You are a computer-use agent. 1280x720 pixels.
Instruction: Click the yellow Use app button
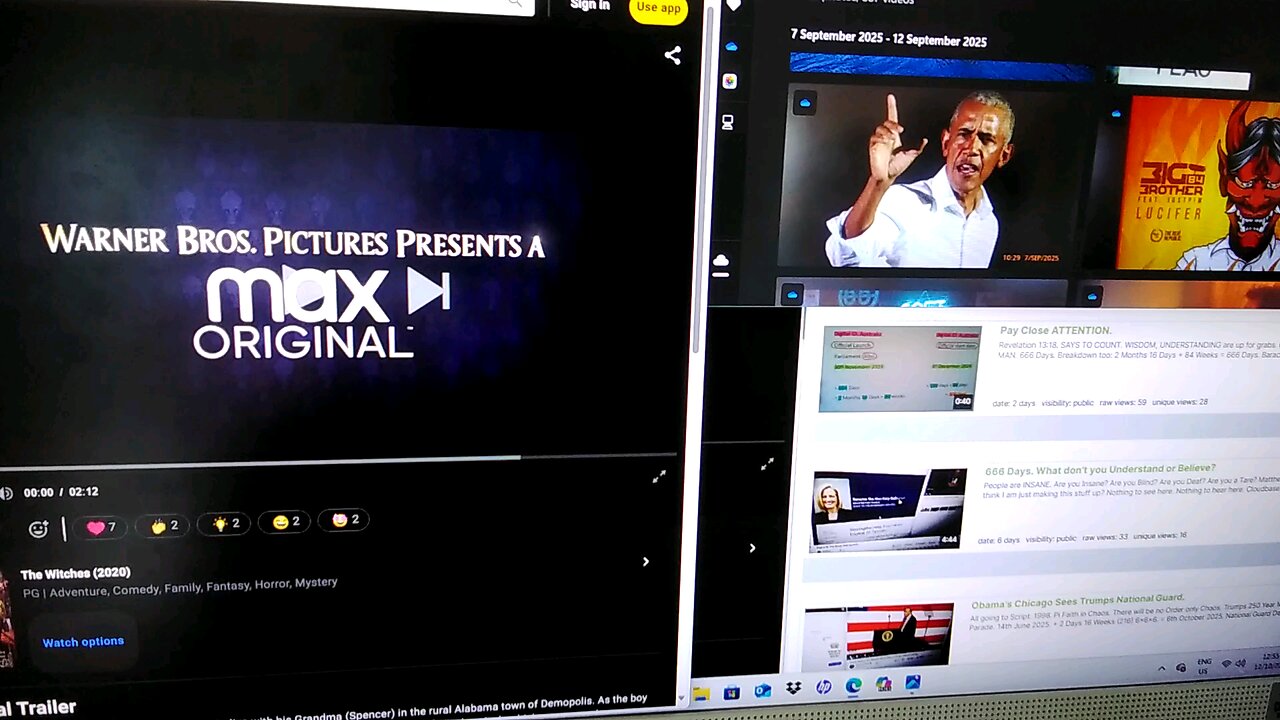coord(658,8)
